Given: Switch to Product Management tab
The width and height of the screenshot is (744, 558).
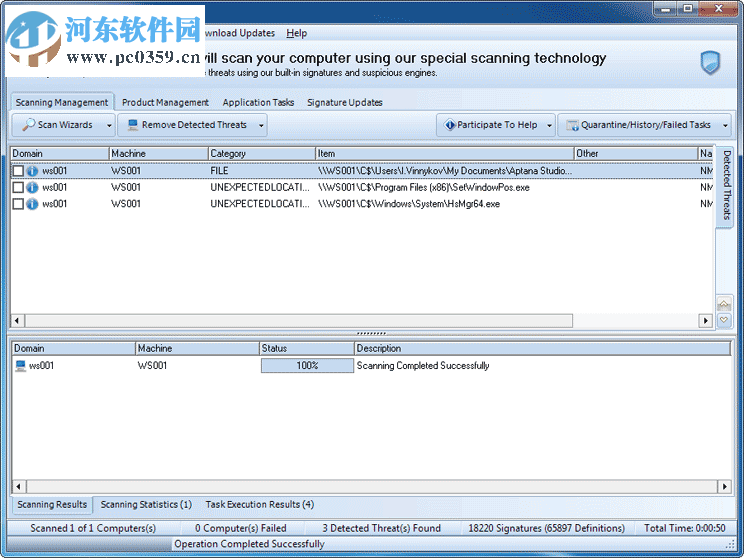Looking at the screenshot, I should coord(165,102).
